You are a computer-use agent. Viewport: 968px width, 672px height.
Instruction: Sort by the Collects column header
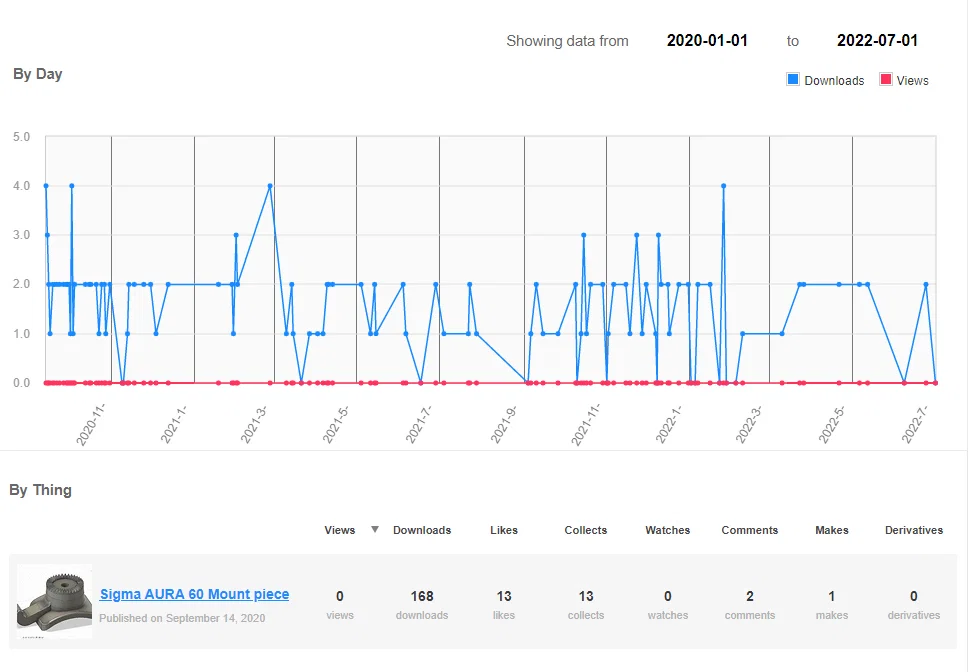point(586,530)
